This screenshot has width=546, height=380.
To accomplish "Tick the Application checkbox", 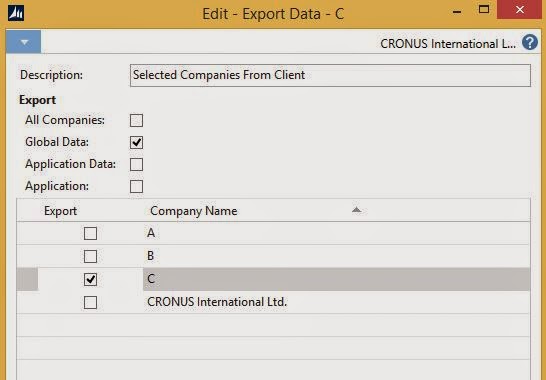I will pos(136,186).
